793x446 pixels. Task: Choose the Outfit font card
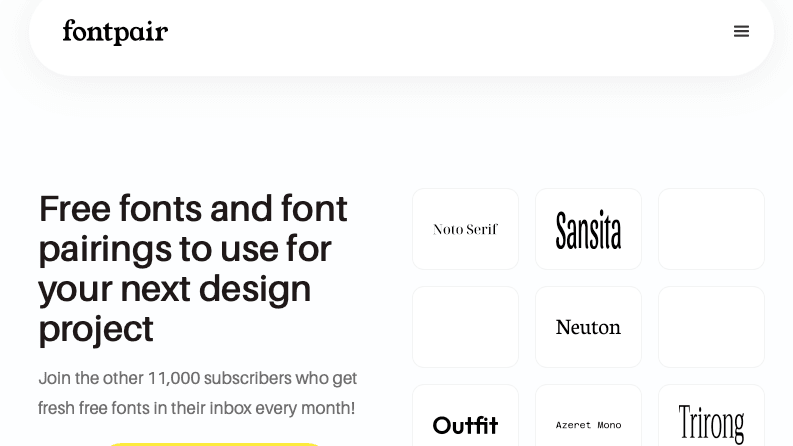465,416
